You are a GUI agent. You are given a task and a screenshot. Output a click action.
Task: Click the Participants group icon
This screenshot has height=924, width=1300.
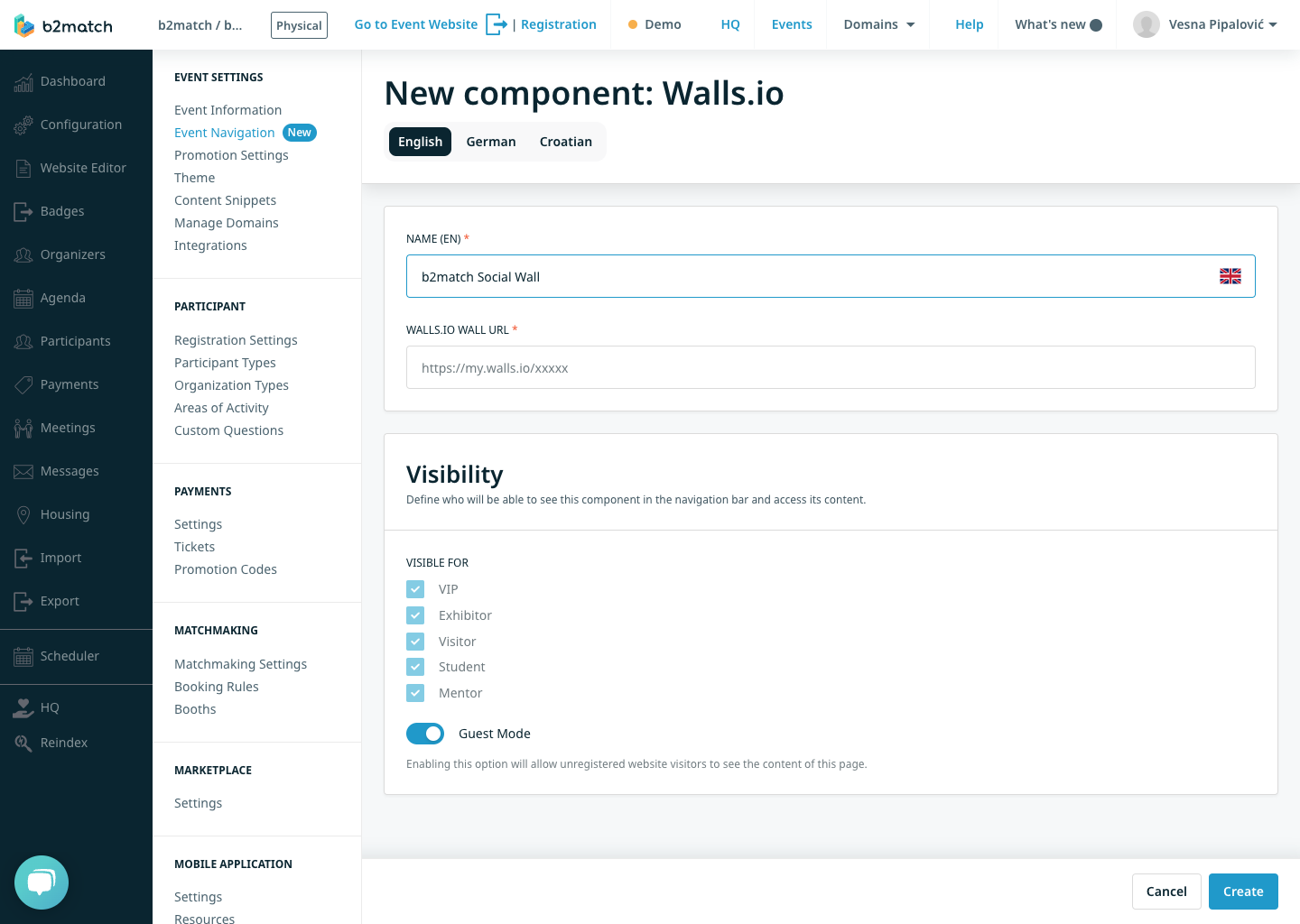(x=23, y=342)
